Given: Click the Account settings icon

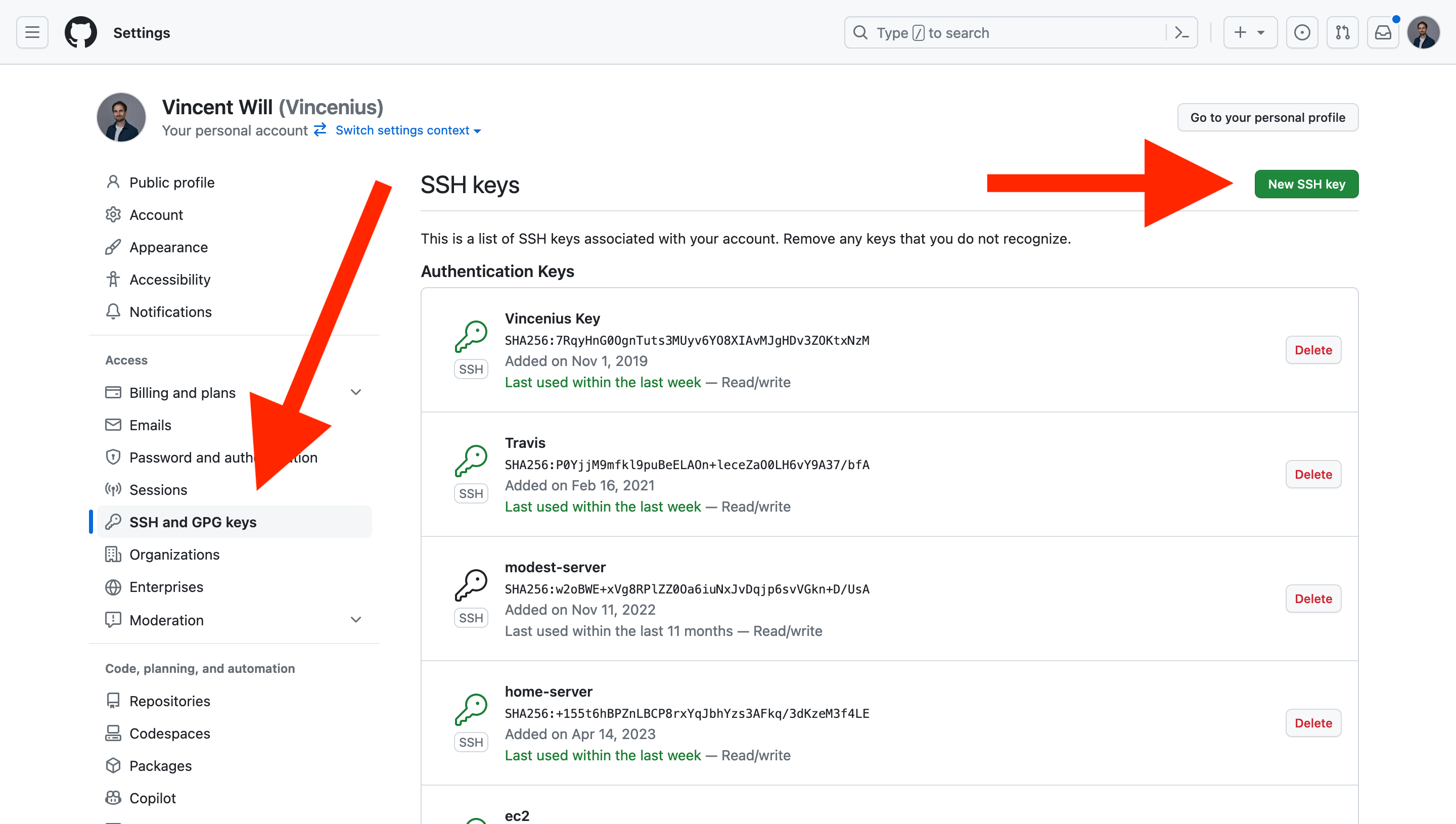Looking at the screenshot, I should [x=113, y=214].
